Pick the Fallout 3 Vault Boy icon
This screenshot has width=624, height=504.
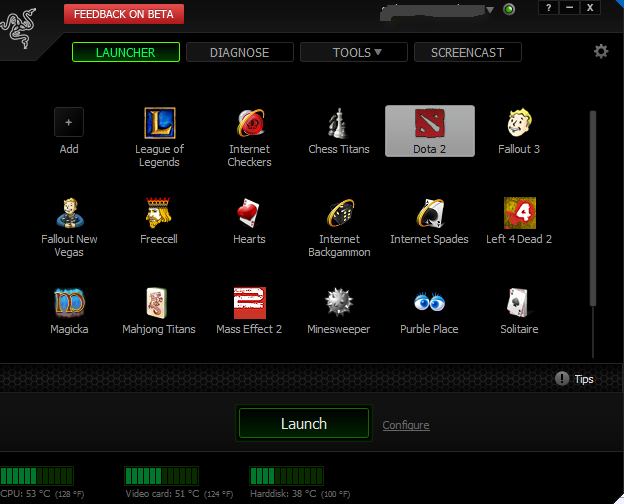point(519,123)
